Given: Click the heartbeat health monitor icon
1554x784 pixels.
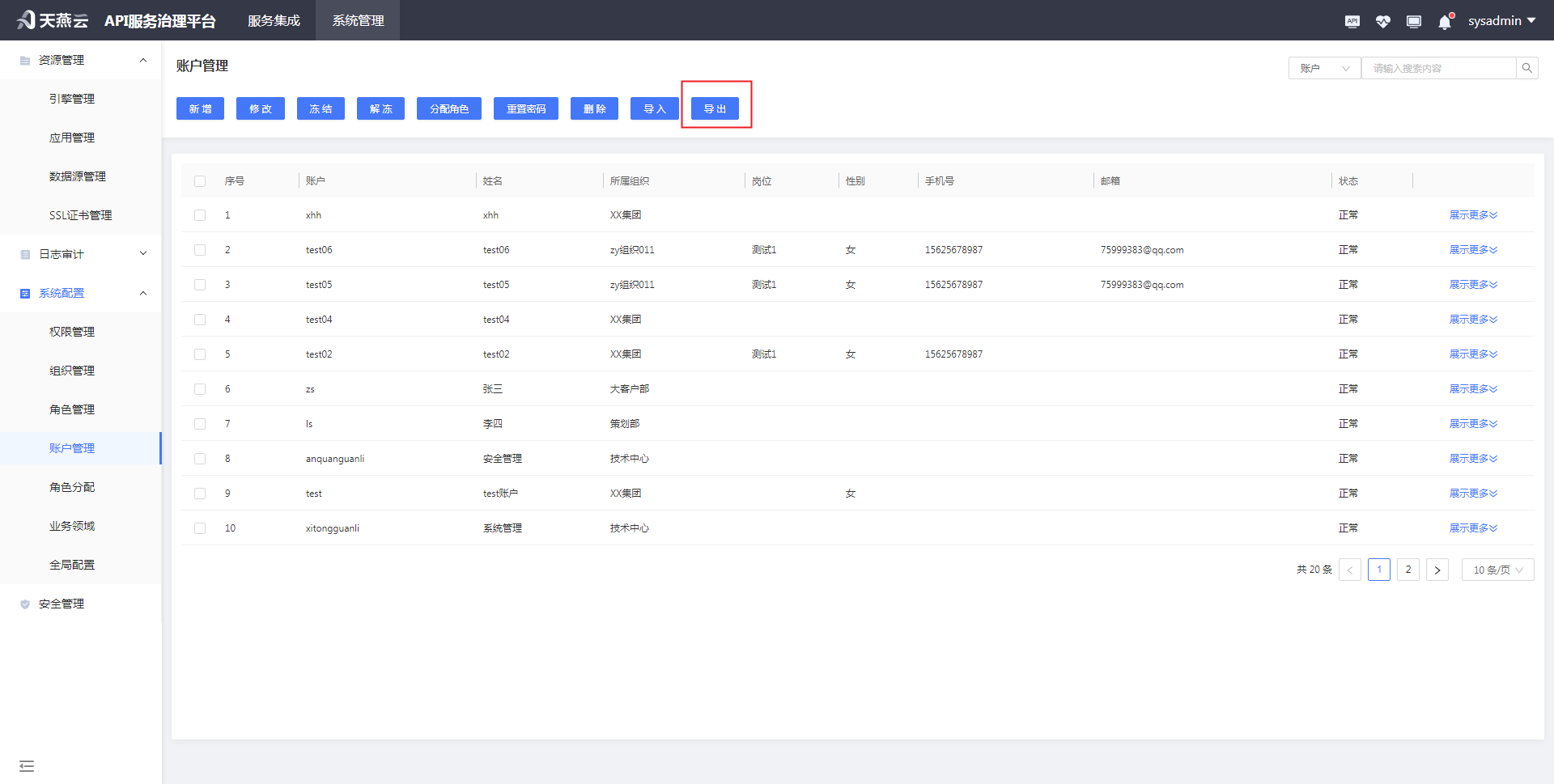Looking at the screenshot, I should 1383,21.
